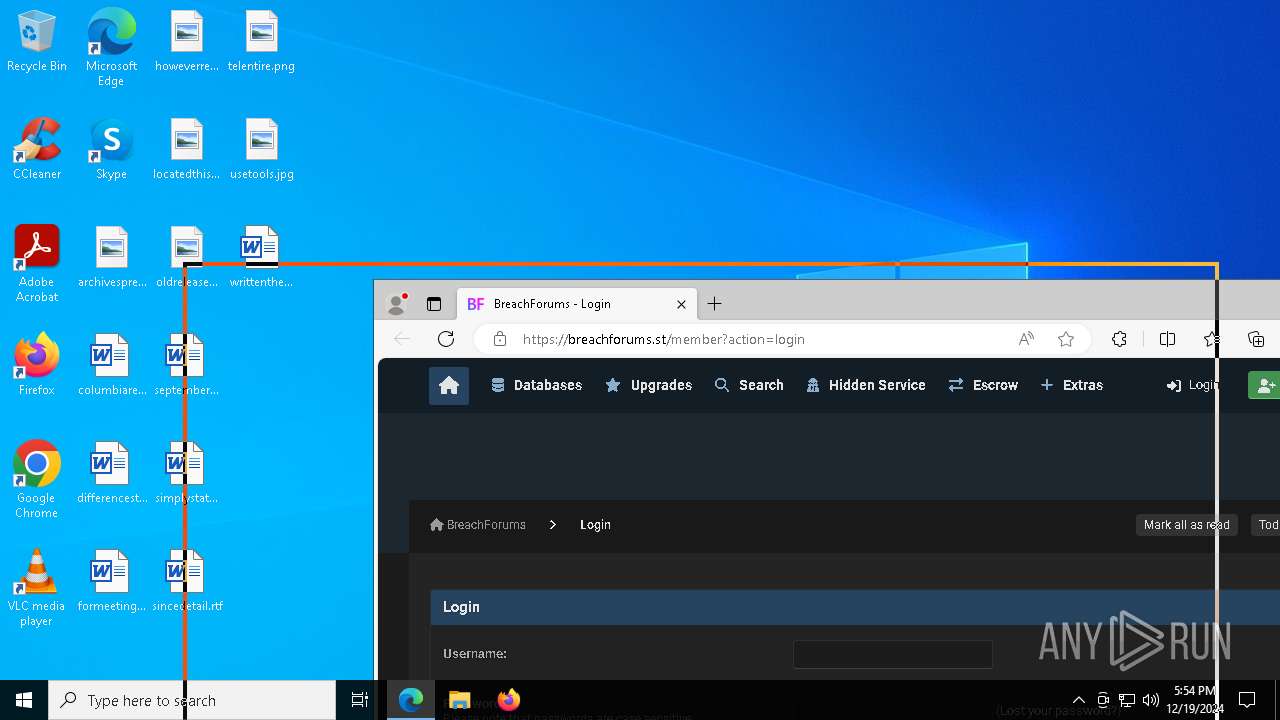The width and height of the screenshot is (1280, 720).
Task: Click Login link in forum header
Action: [1192, 385]
